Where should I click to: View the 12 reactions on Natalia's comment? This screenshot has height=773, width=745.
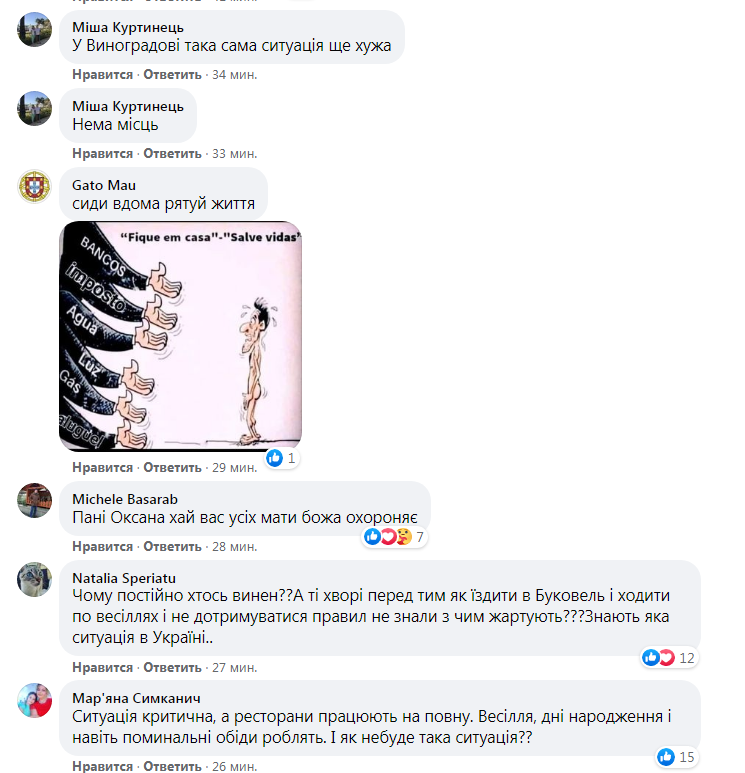point(670,658)
